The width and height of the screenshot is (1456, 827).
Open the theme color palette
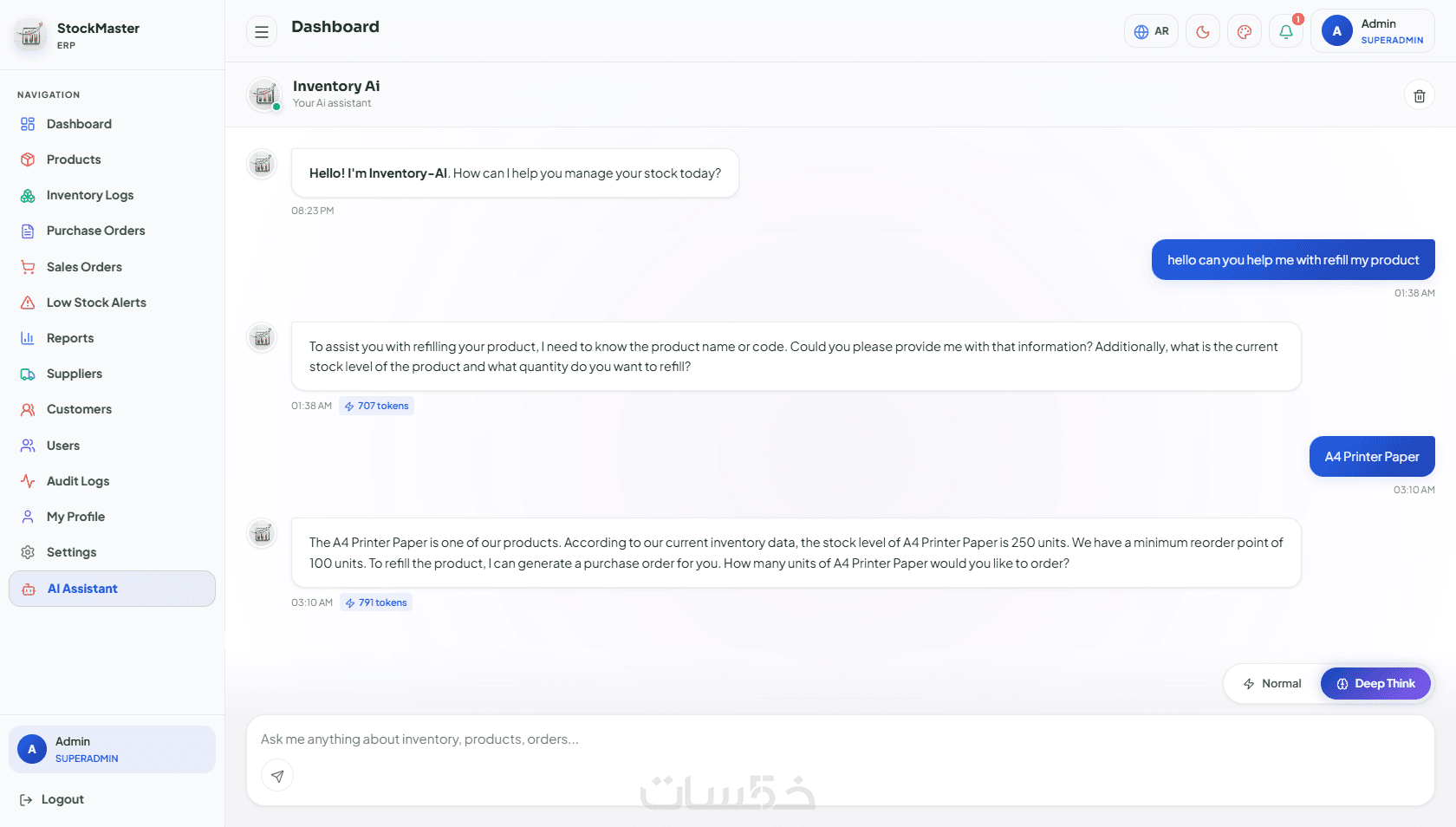point(1245,32)
